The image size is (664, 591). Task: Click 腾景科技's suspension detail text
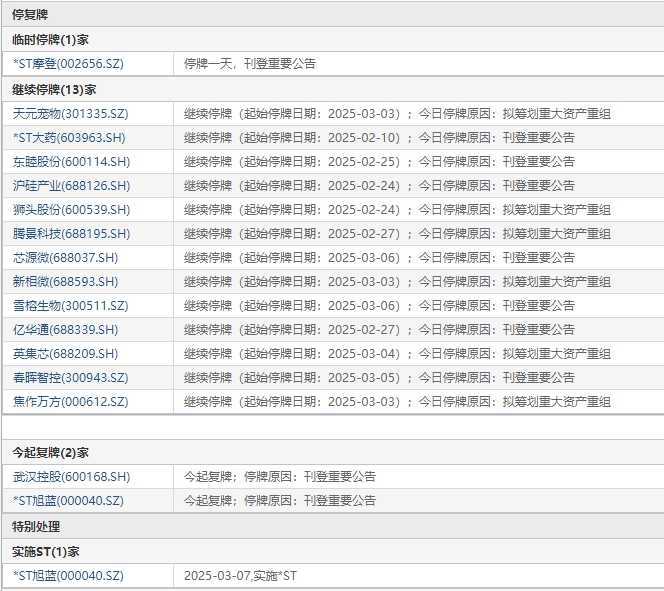[x=397, y=234]
